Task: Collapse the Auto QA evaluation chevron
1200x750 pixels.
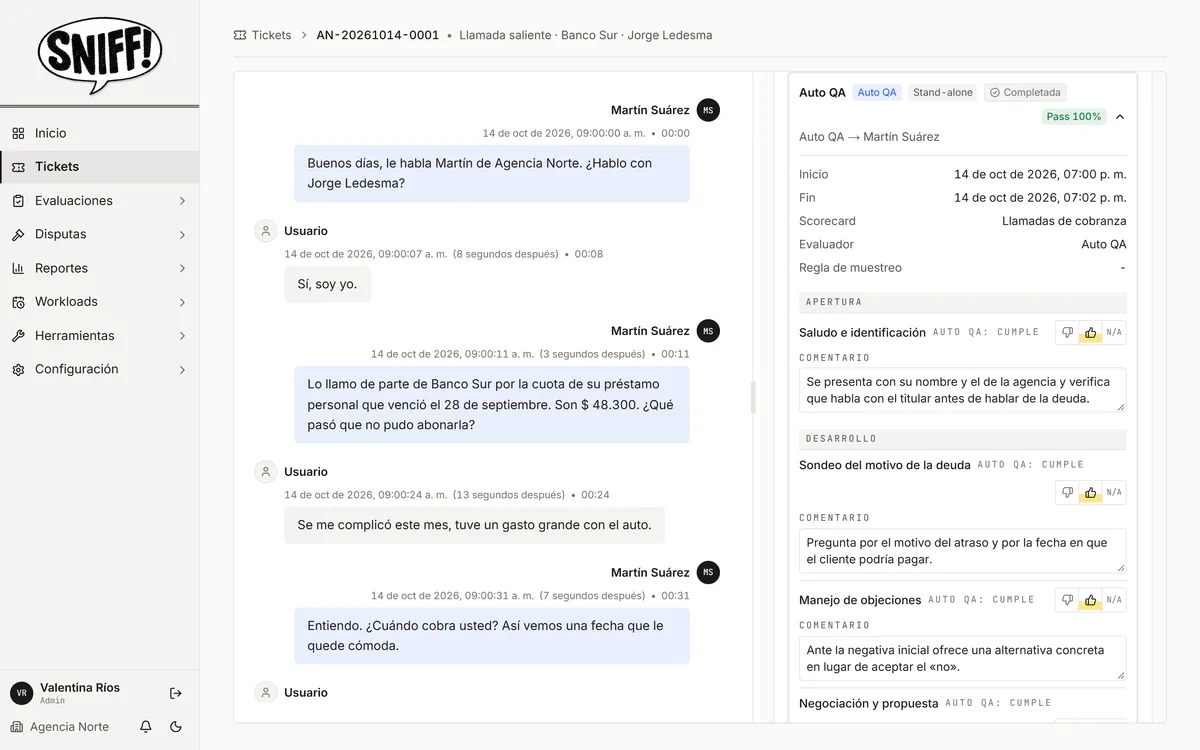Action: point(1119,117)
